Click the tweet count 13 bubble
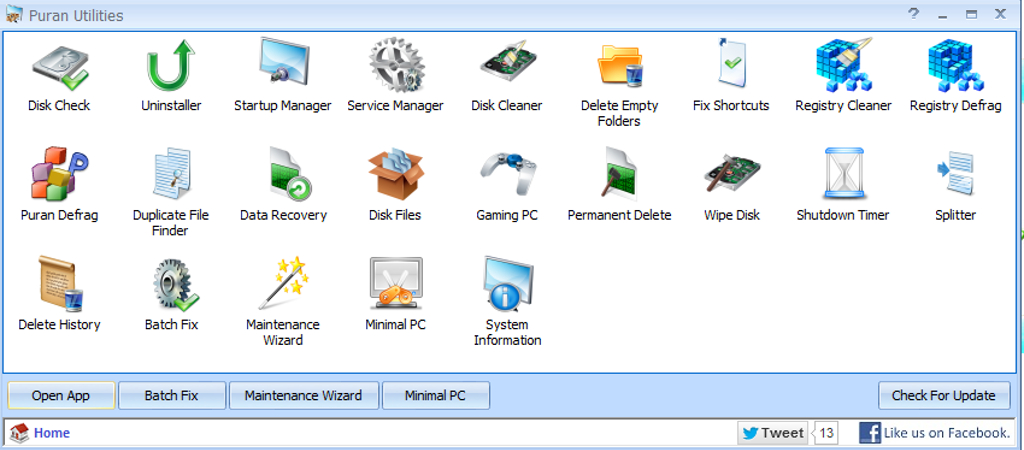Image resolution: width=1024 pixels, height=450 pixels. (x=826, y=433)
